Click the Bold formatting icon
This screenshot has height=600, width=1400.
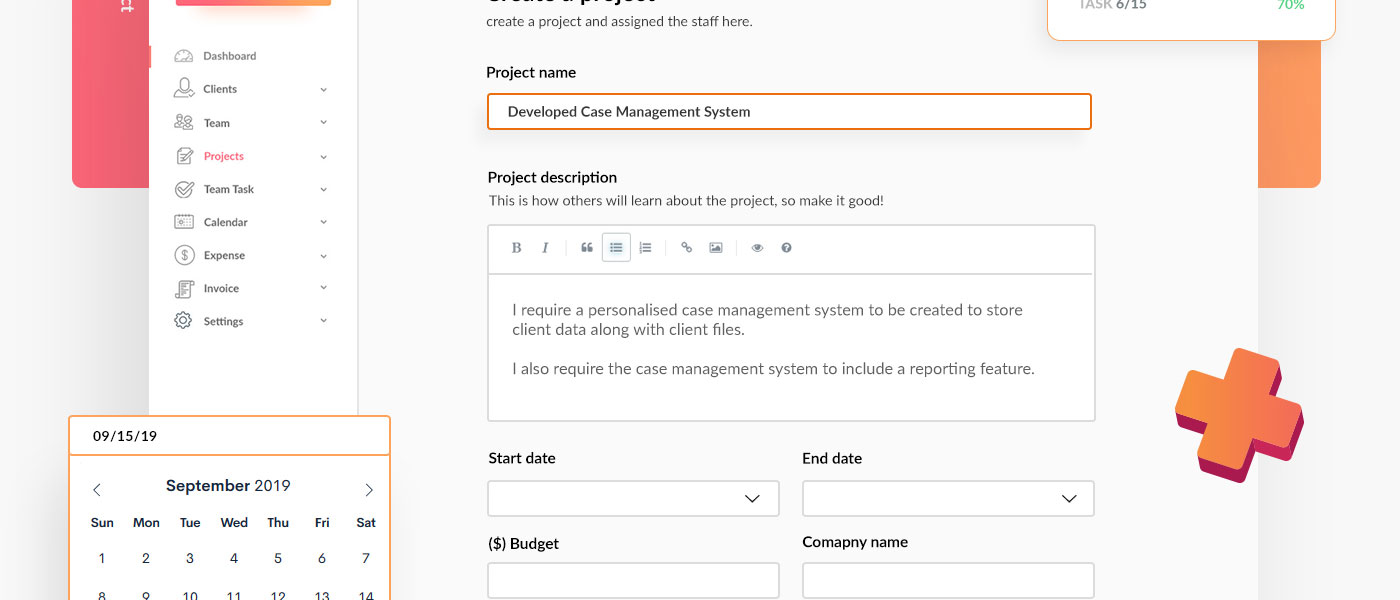[x=516, y=248]
